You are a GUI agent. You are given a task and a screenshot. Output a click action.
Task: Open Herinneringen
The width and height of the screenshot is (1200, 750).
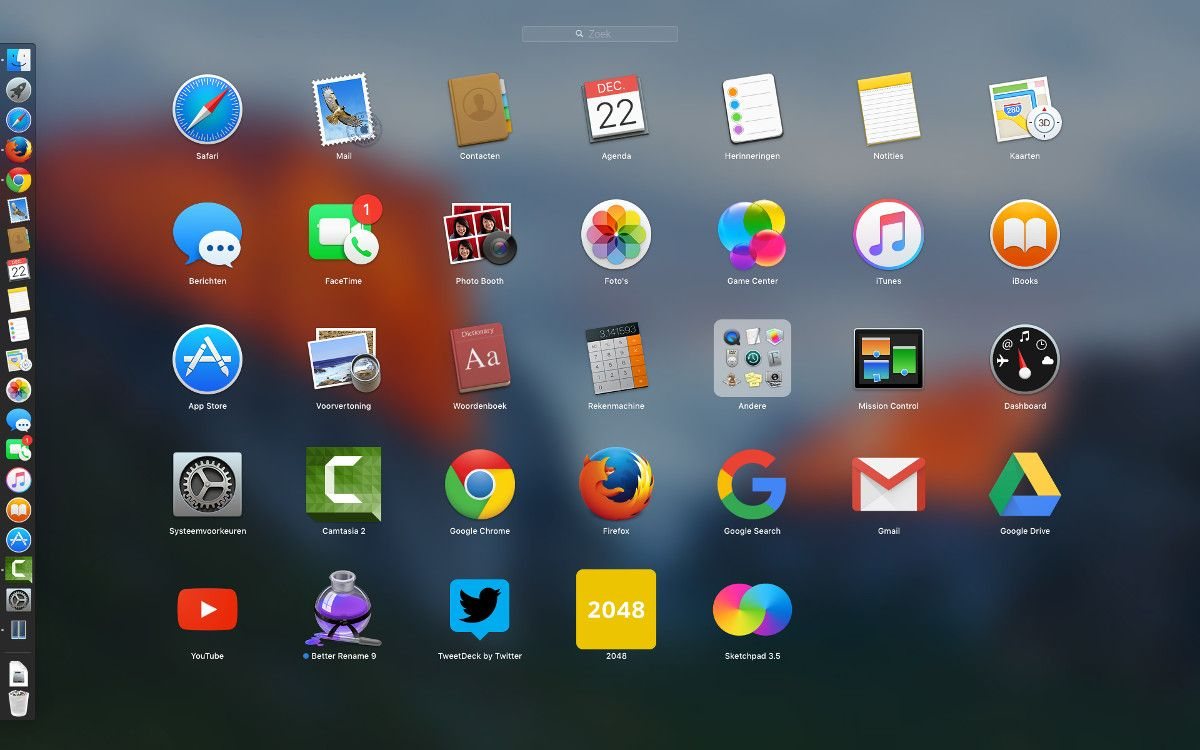752,110
